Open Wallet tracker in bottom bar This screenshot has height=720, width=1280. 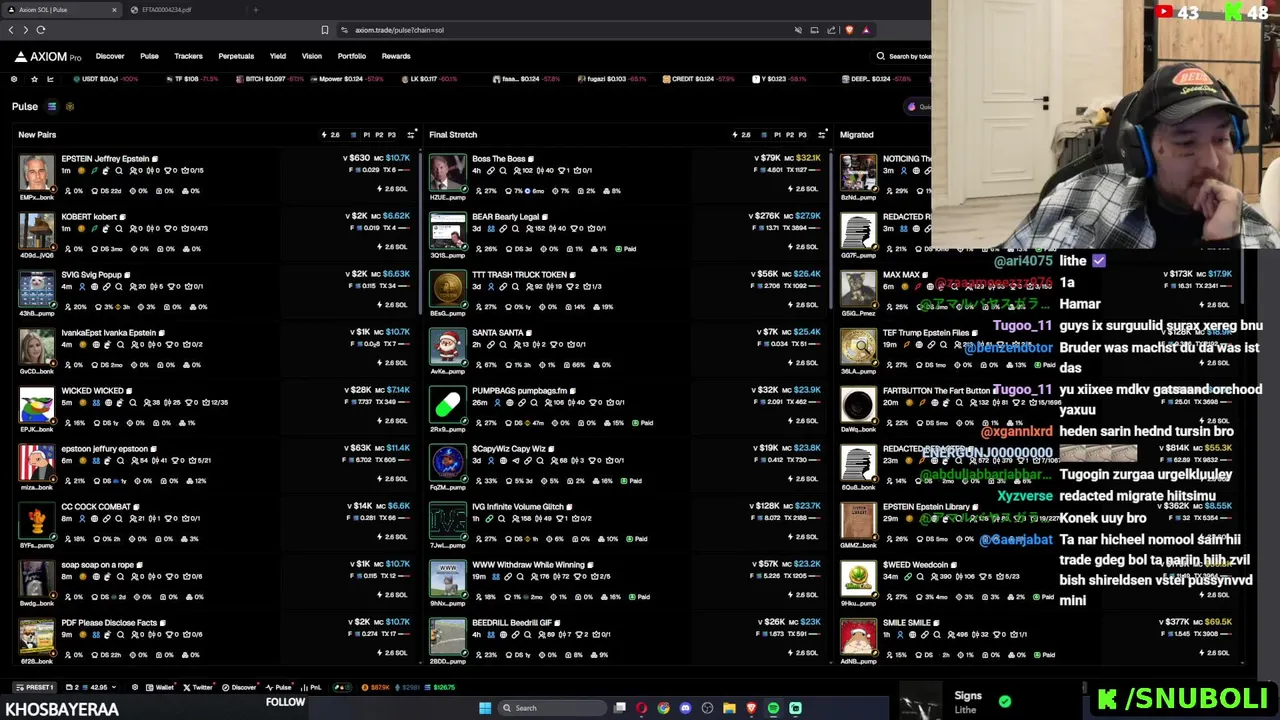pyautogui.click(x=162, y=687)
